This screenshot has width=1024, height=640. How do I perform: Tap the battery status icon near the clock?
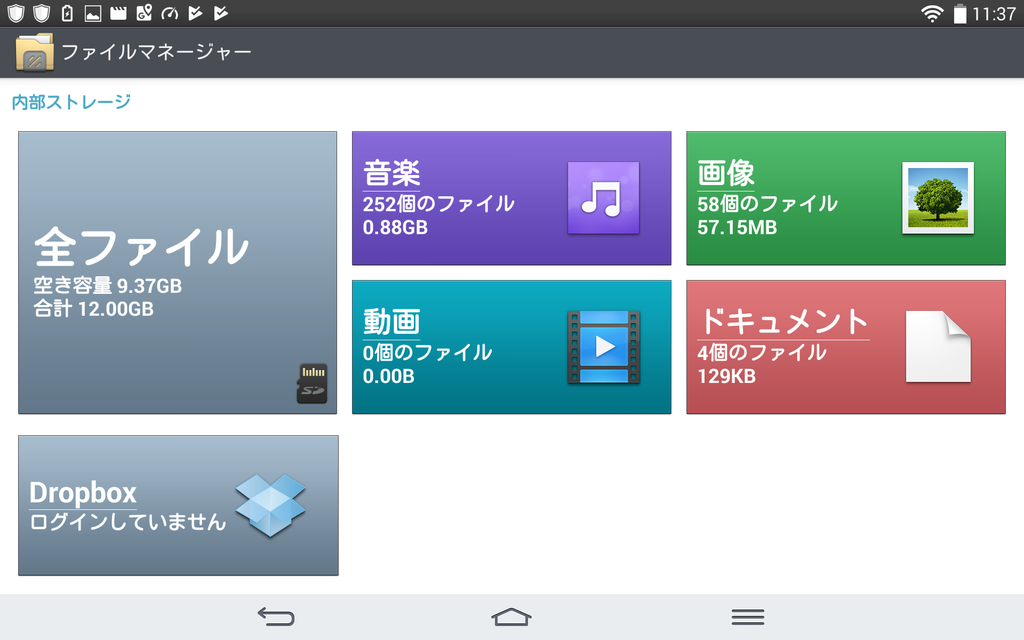(x=959, y=14)
